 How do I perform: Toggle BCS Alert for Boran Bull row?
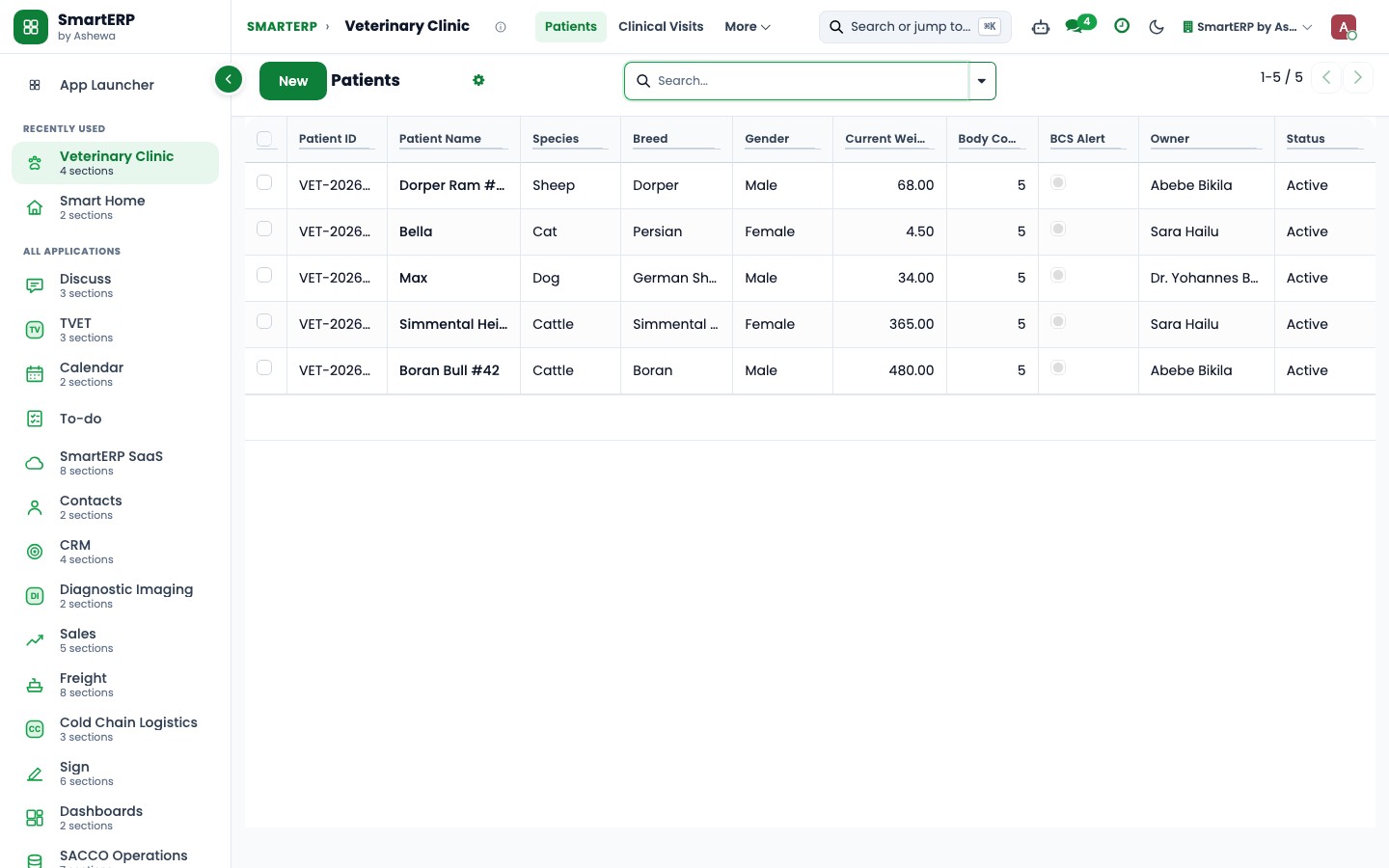coord(1058,367)
